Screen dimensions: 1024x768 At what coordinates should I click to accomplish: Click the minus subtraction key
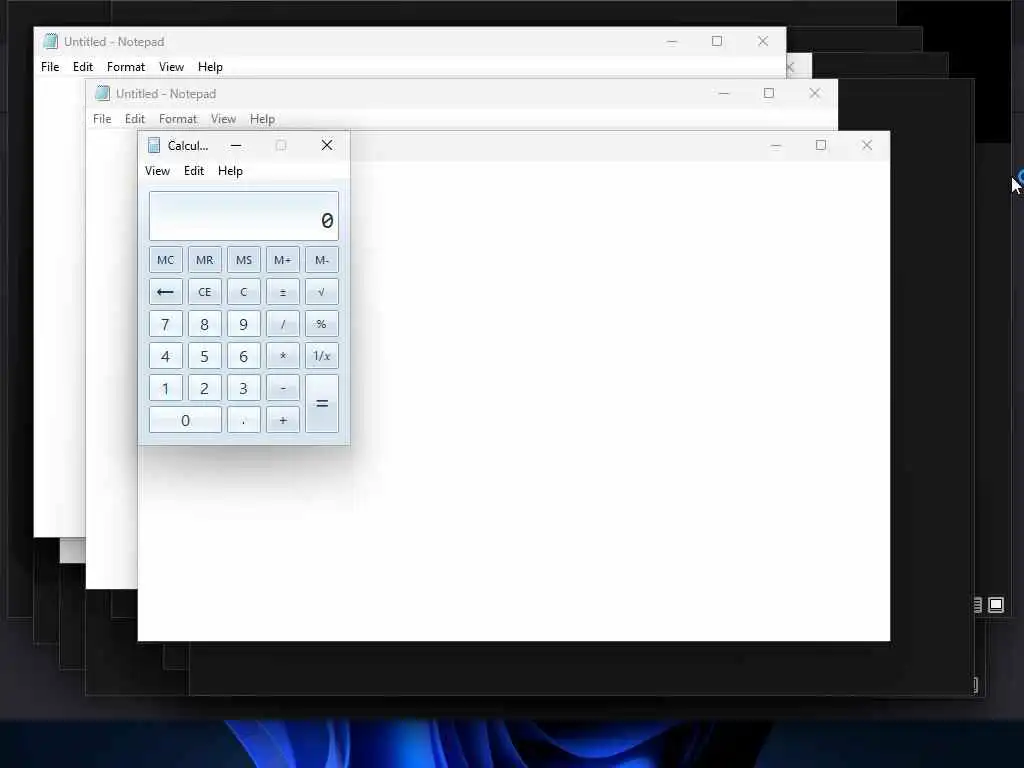(x=283, y=388)
